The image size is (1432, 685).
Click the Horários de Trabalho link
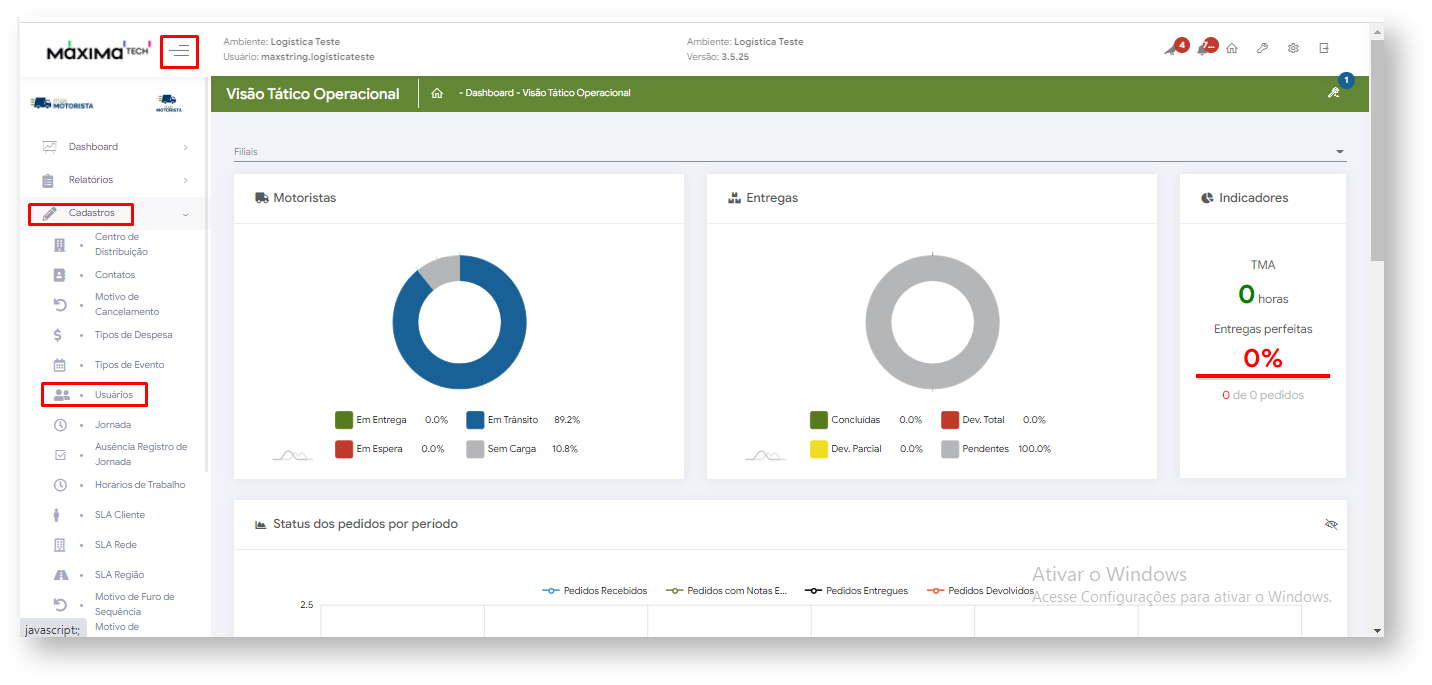click(x=139, y=485)
